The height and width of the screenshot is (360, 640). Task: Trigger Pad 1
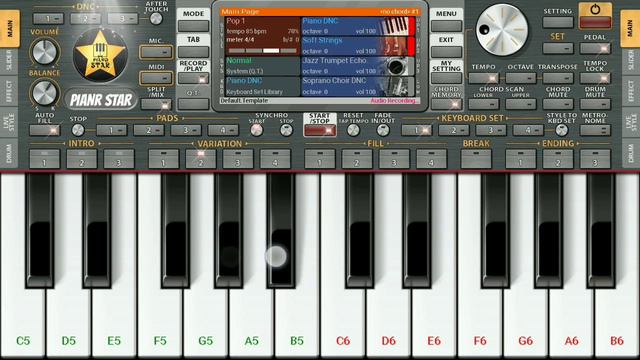(111, 131)
